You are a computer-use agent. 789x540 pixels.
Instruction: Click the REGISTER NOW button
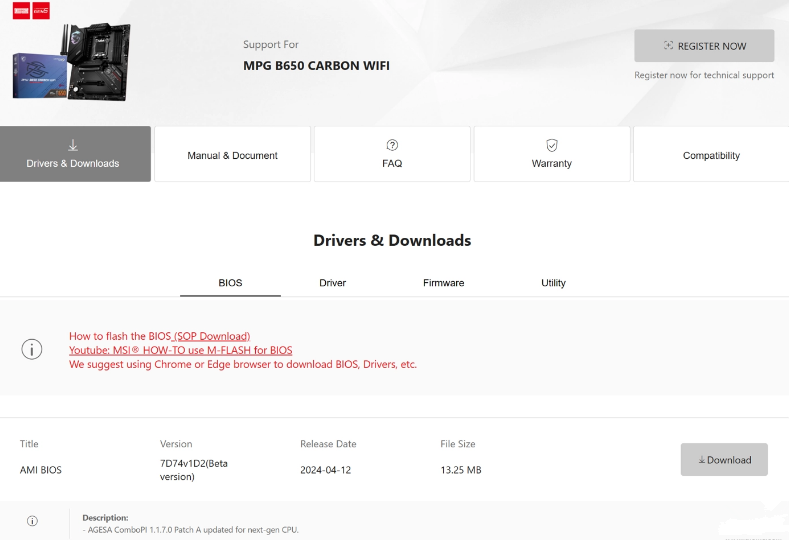coord(704,46)
